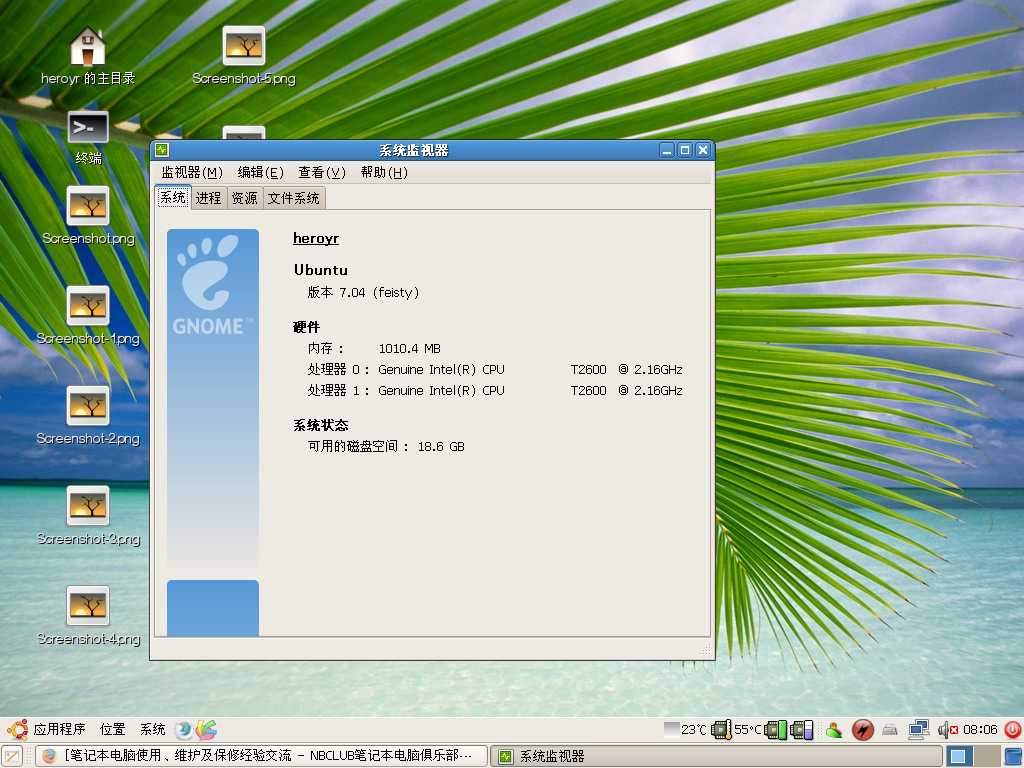Select the first workspace in switcher
This screenshot has width=1024, height=768.
(x=958, y=756)
